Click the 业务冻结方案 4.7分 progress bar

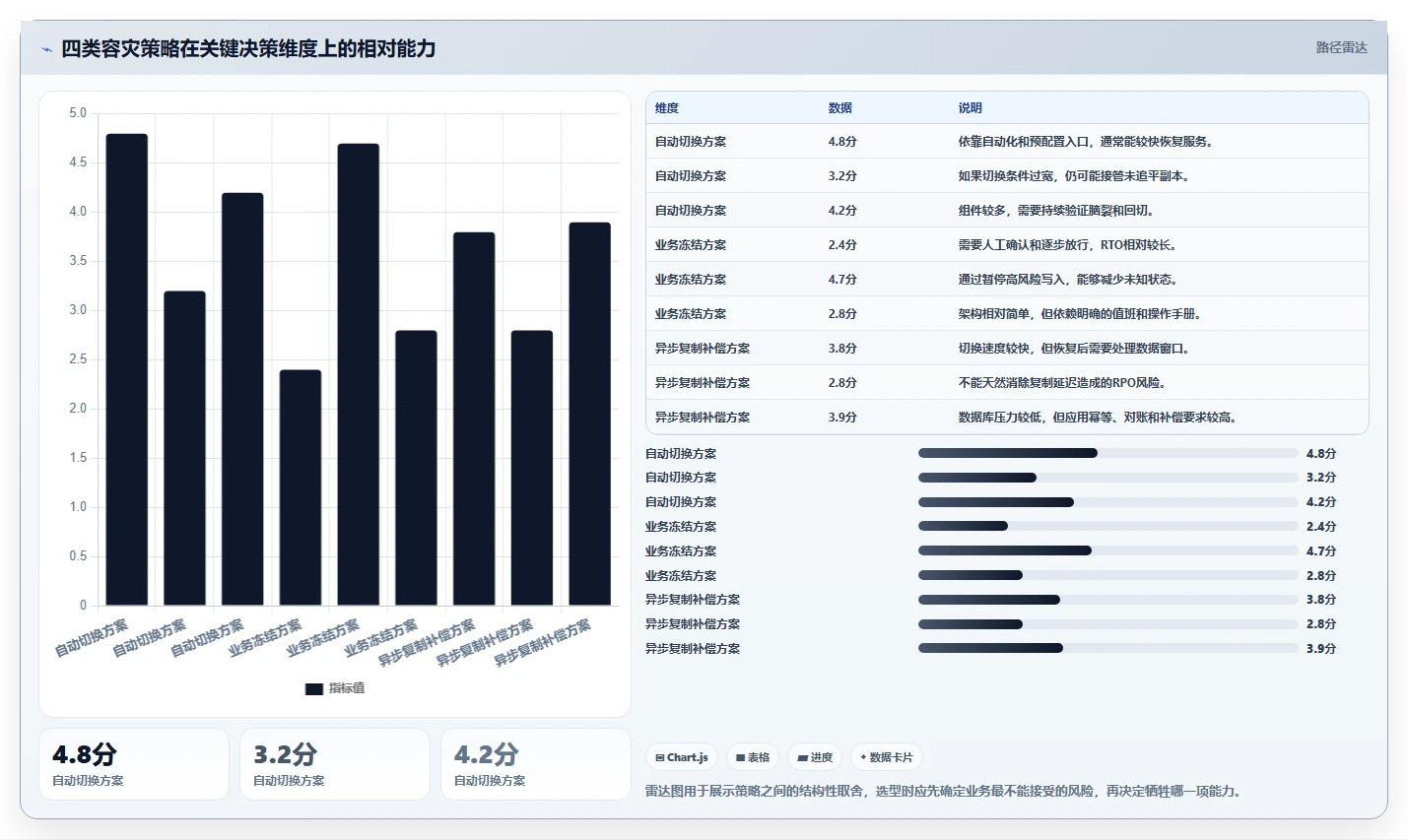(1107, 550)
